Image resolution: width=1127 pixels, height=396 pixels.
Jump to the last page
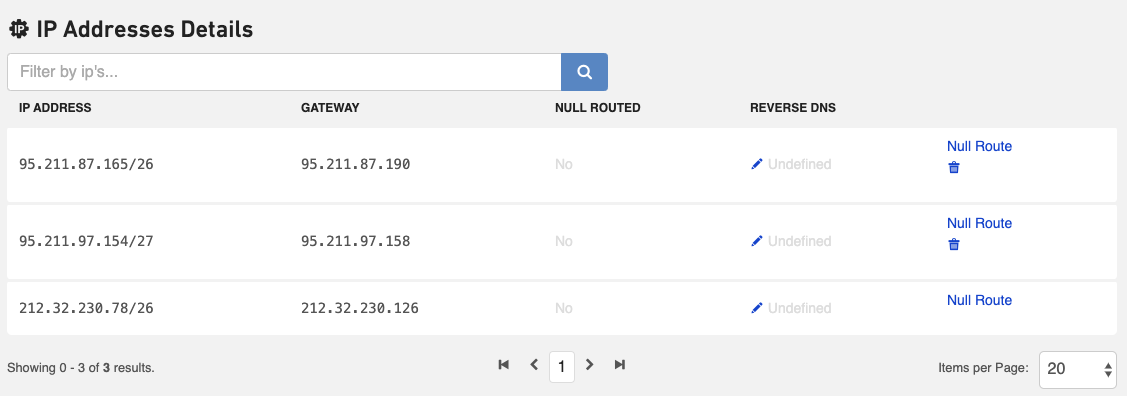pyautogui.click(x=620, y=365)
